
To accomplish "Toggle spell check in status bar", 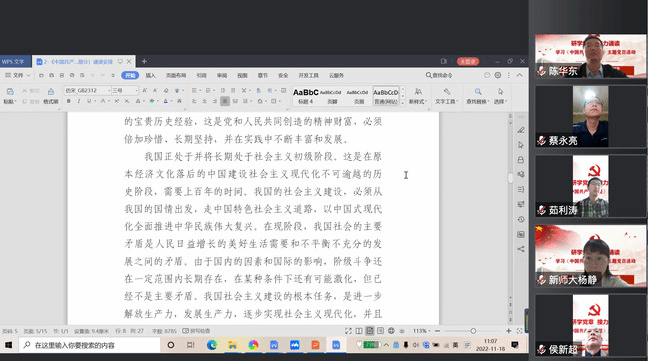I will 197,331.
